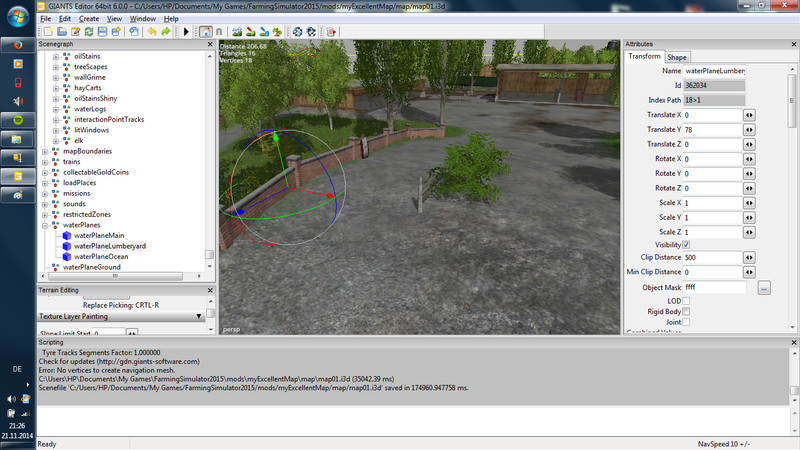Click the paint palette taskbar icon
Screen dimensions: 800x450
click(18, 195)
